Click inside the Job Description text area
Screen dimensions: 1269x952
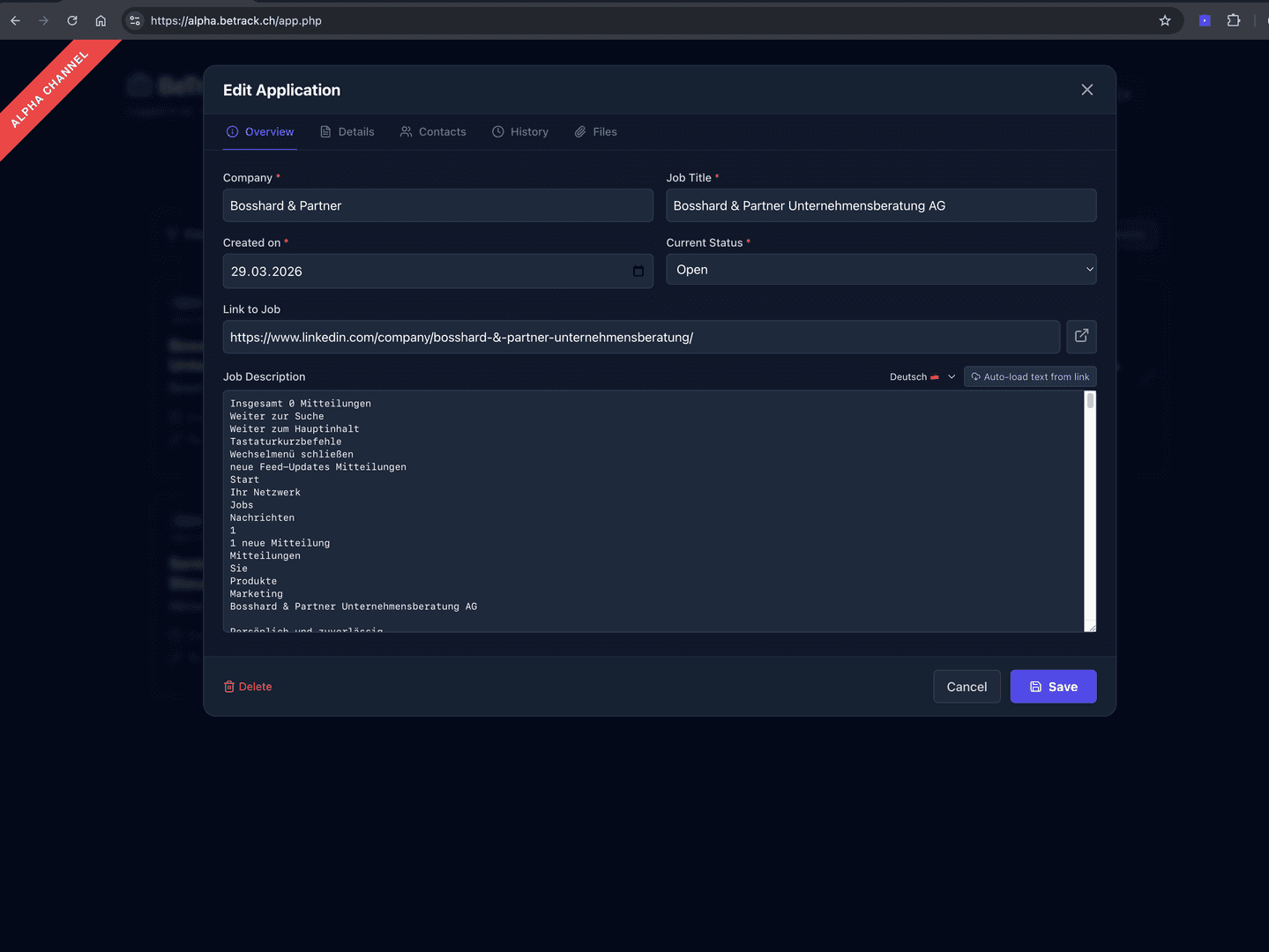click(653, 511)
